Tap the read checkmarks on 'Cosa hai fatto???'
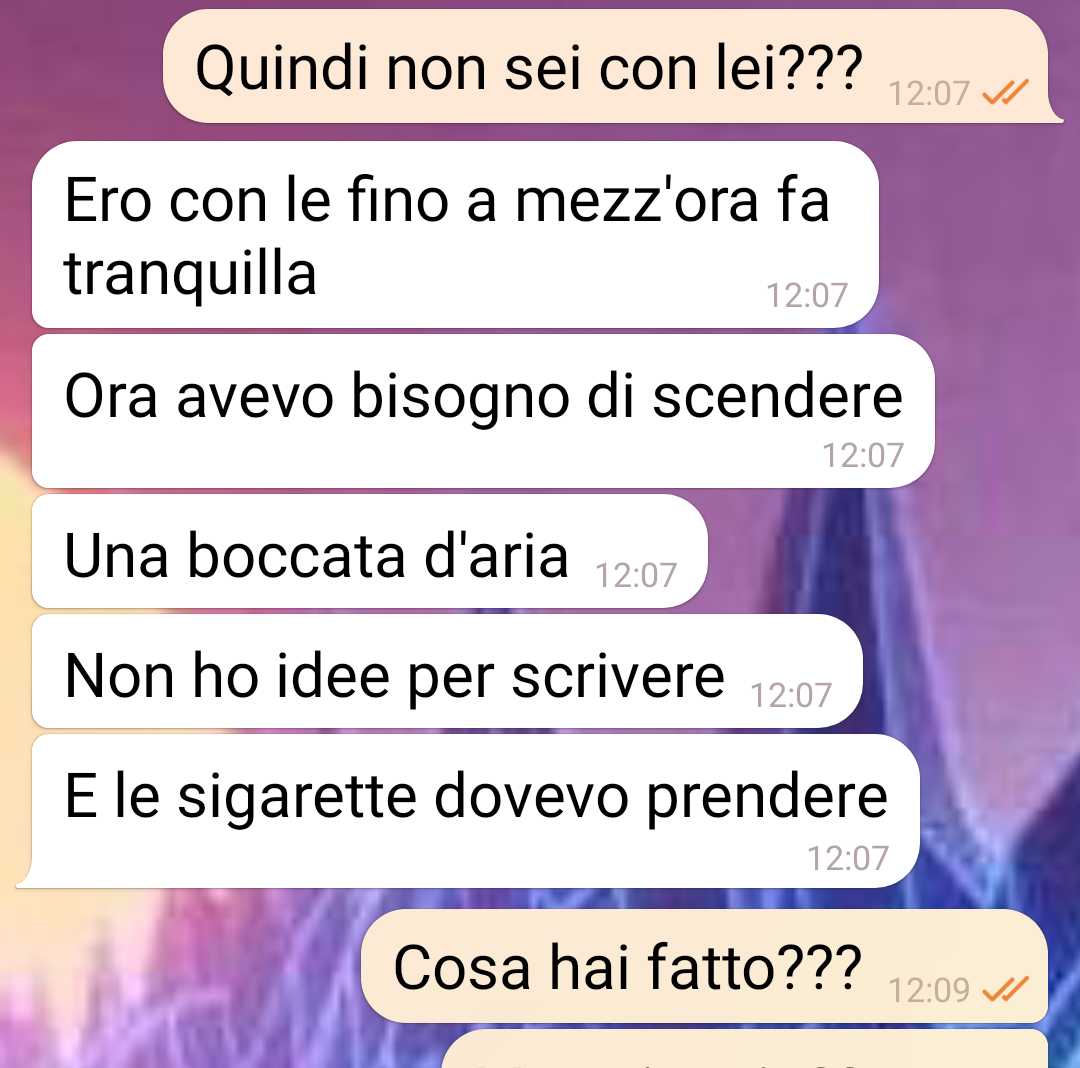Viewport: 1080px width, 1068px height. pos(1005,989)
